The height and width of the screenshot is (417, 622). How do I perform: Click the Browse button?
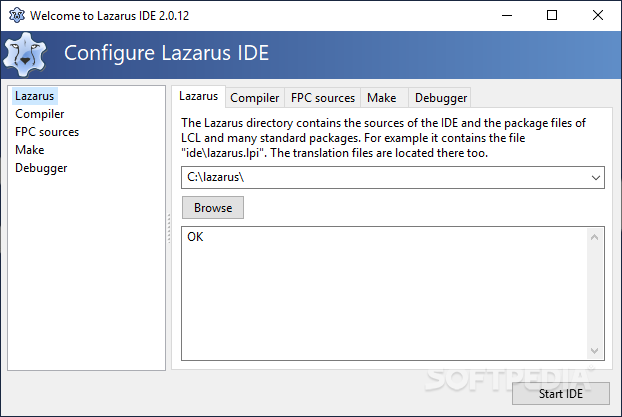213,208
